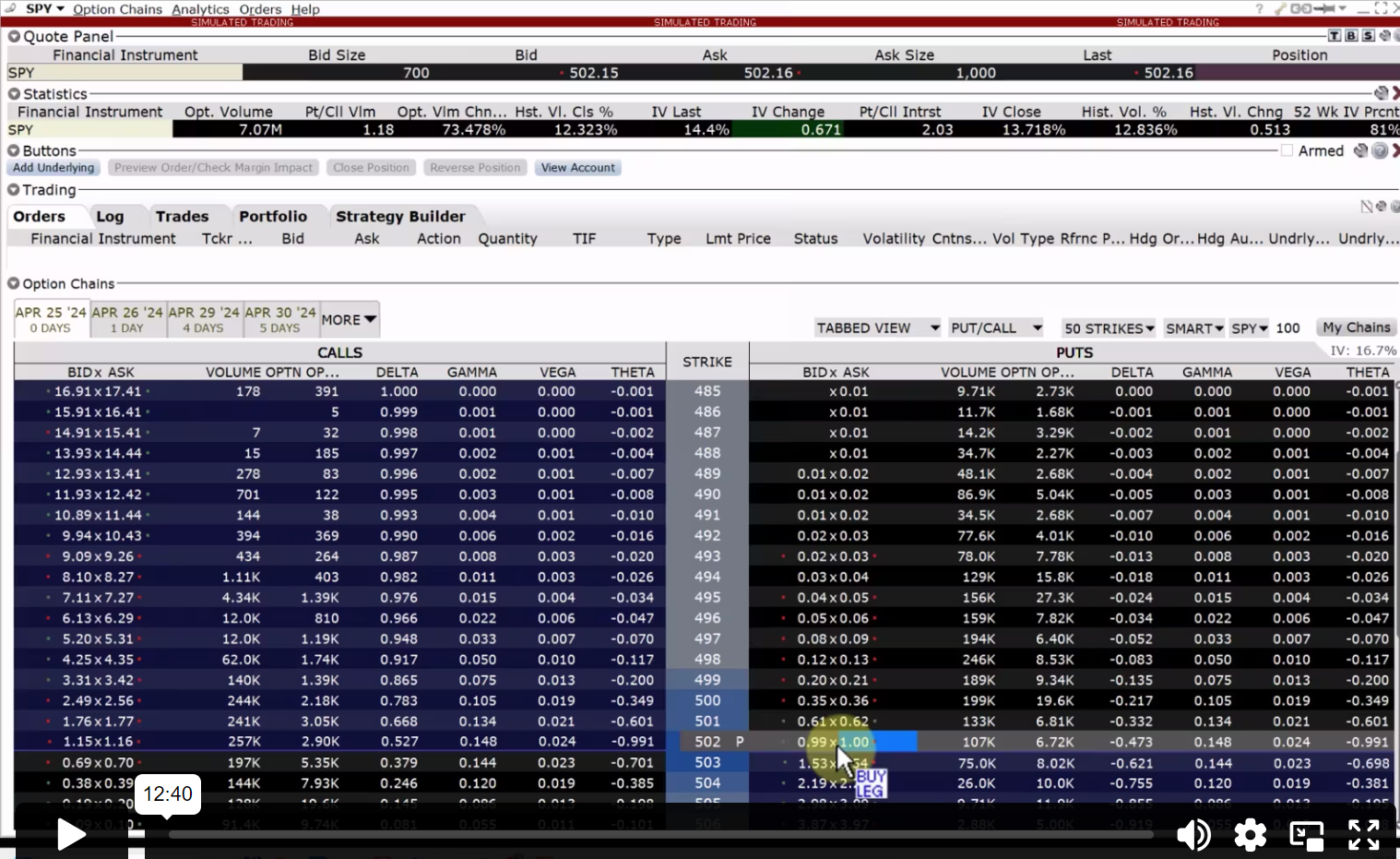Click the Close Position button
Image resolution: width=1400 pixels, height=859 pixels.
(371, 168)
